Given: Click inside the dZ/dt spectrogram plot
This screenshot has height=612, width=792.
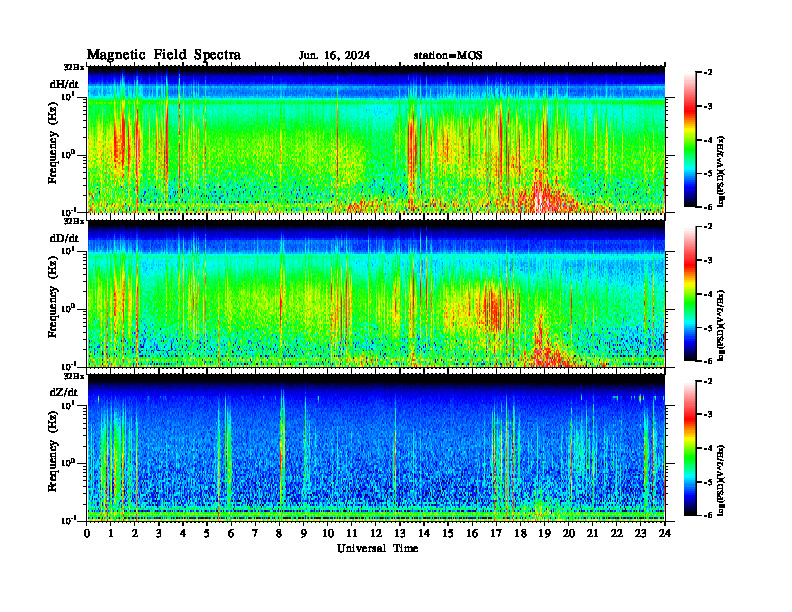Looking at the screenshot, I should [376, 448].
